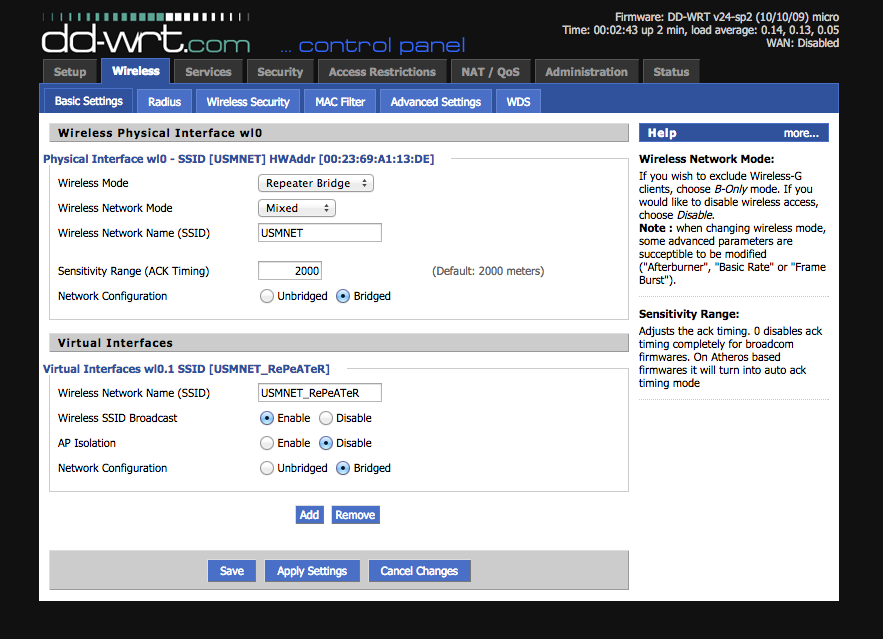Open the Help more... link
Screen dimensions: 883x639
pos(801,133)
